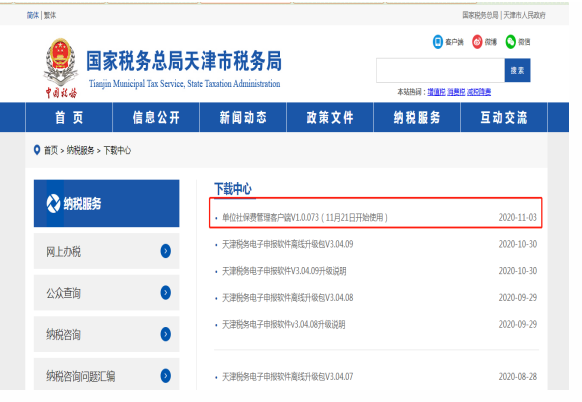This screenshot has height=402, width=582.
Task: Expand the 公众查询 arrow
Action: (x=166, y=292)
